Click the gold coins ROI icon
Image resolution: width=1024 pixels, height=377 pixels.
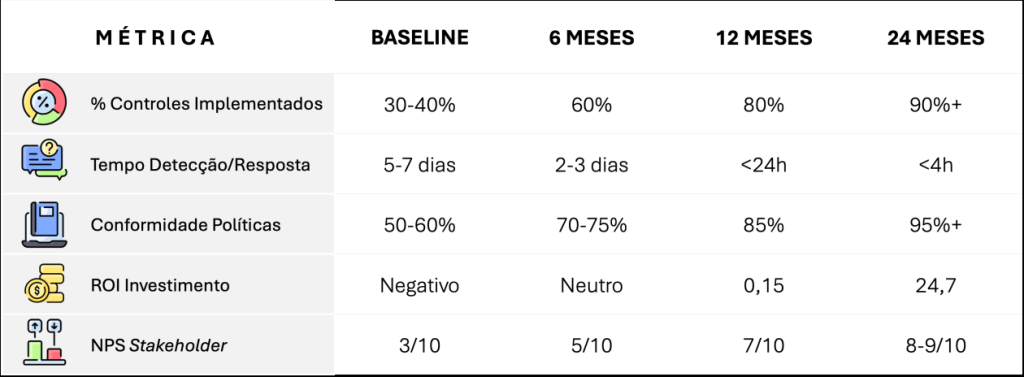[45, 284]
